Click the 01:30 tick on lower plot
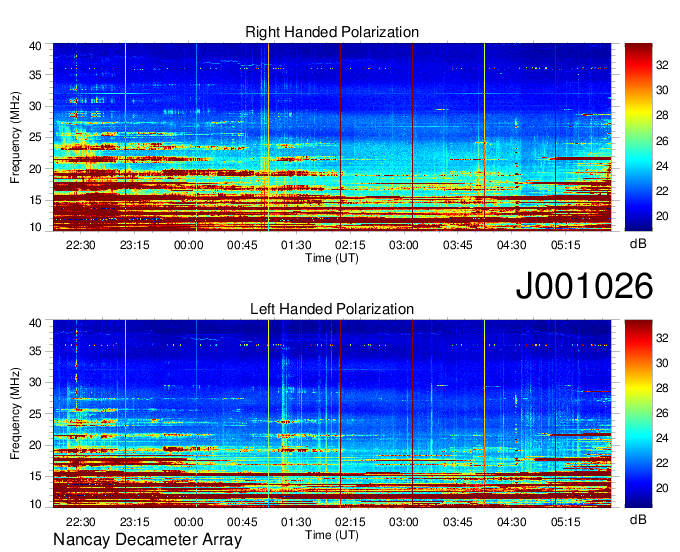Viewport: 680px width, 552px height. 296,523
